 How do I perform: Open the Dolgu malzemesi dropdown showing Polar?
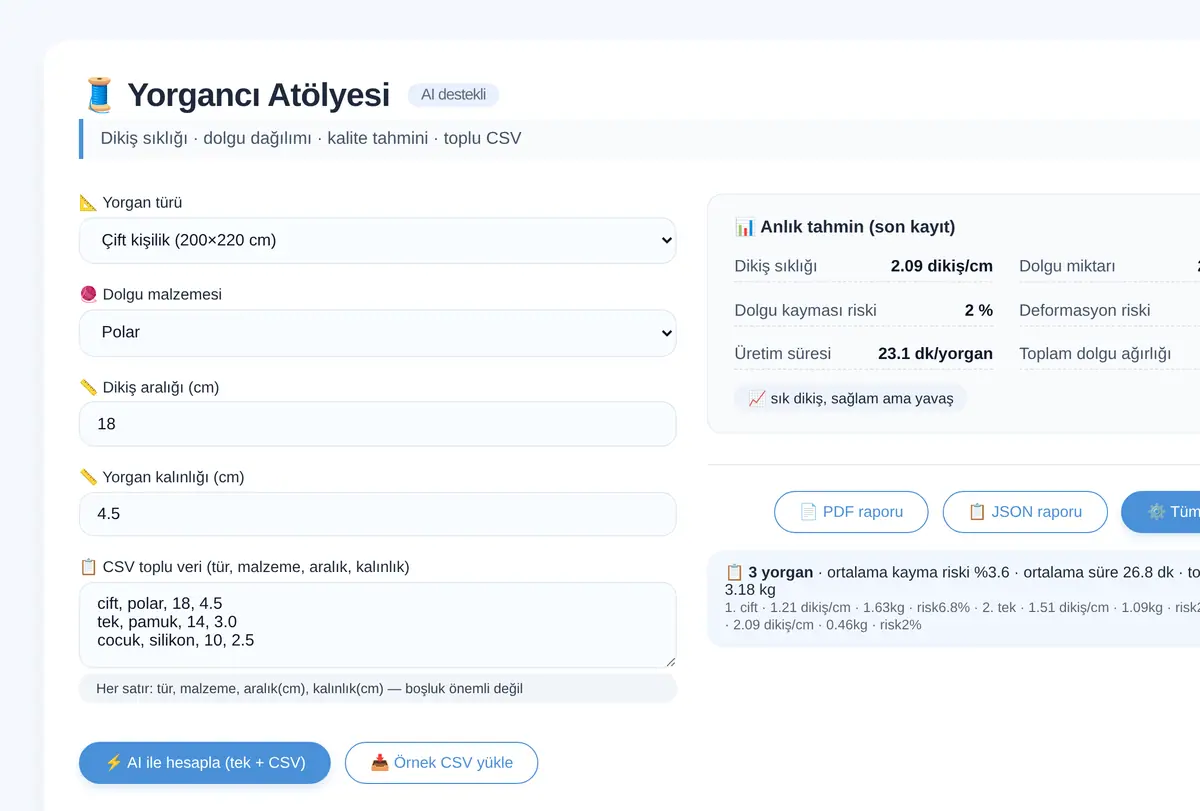point(378,332)
